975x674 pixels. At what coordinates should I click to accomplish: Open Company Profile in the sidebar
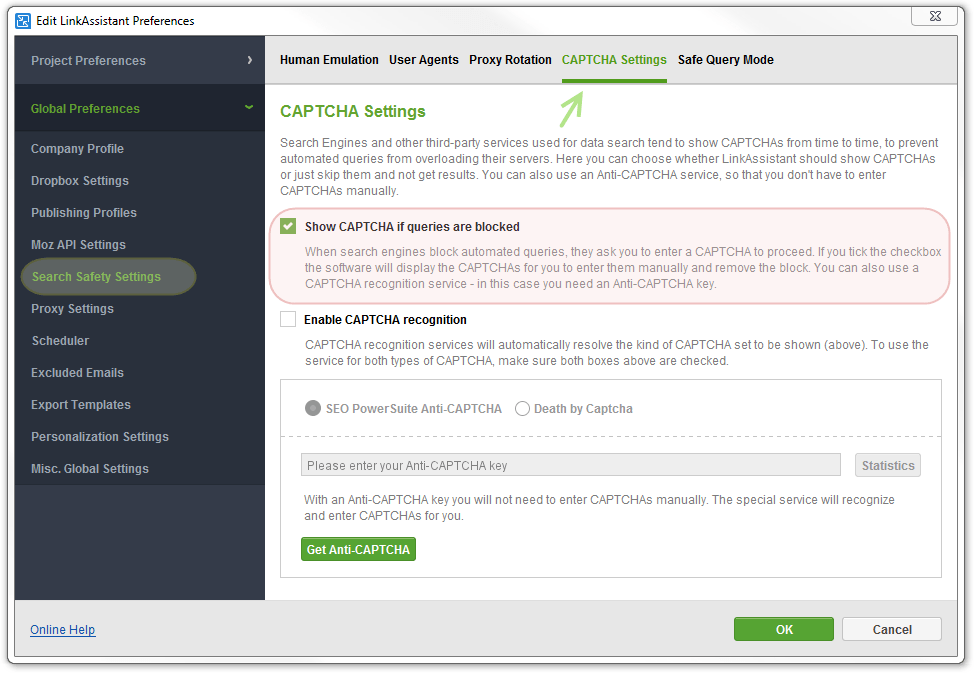77,149
